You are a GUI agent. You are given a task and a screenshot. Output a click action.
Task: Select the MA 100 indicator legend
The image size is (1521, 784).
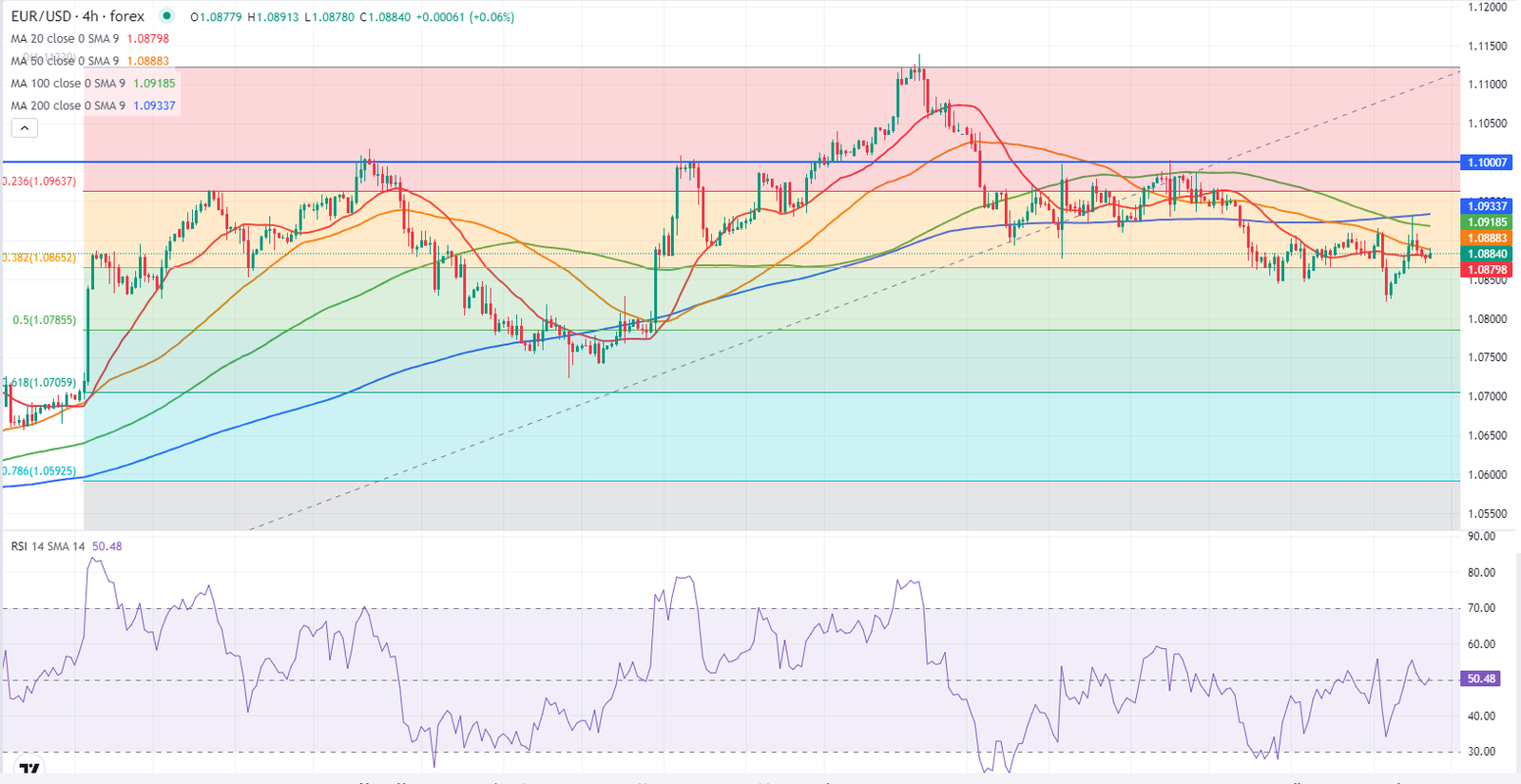(x=67, y=84)
